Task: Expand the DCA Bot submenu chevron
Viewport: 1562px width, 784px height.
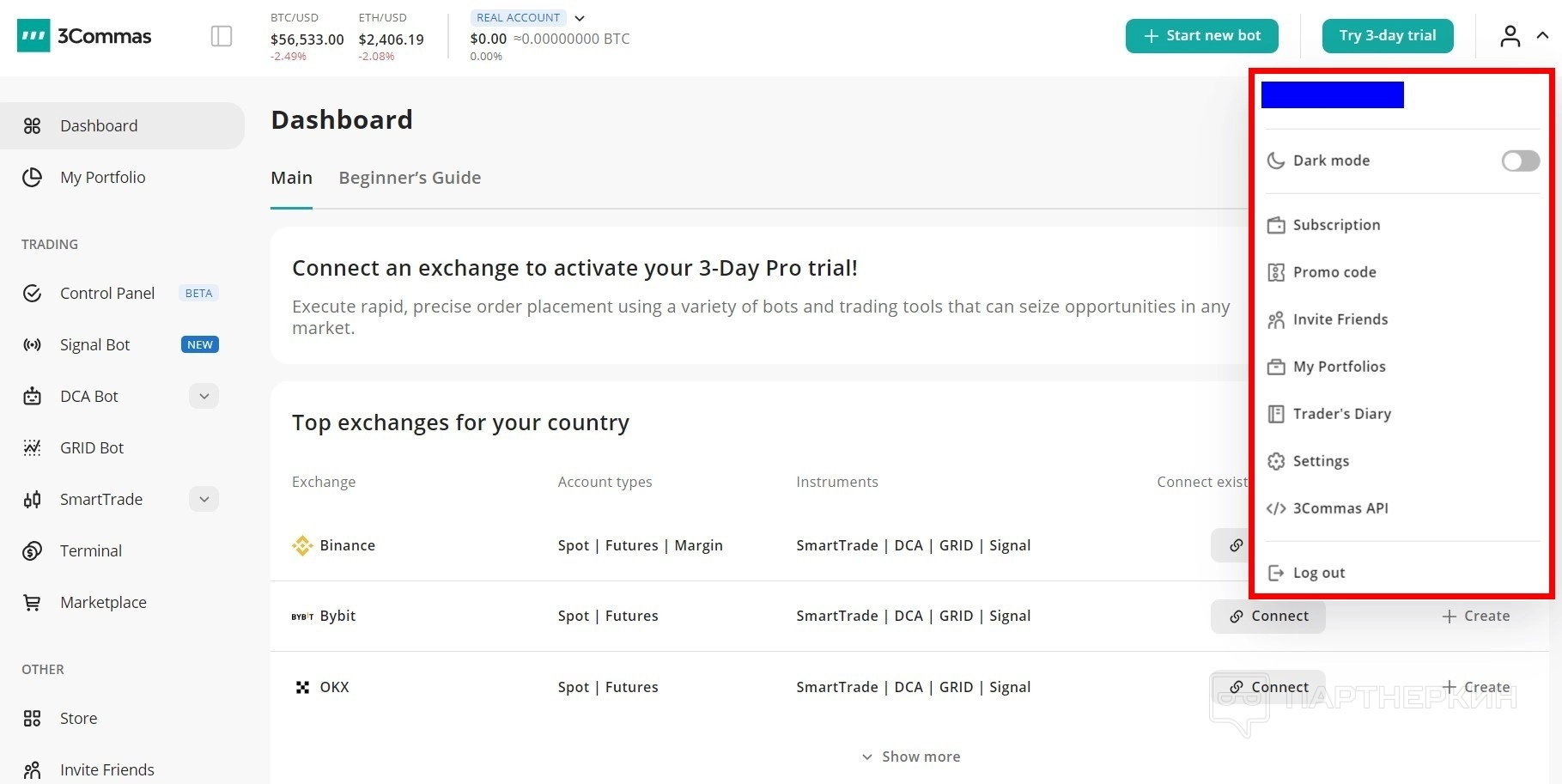Action: click(204, 397)
